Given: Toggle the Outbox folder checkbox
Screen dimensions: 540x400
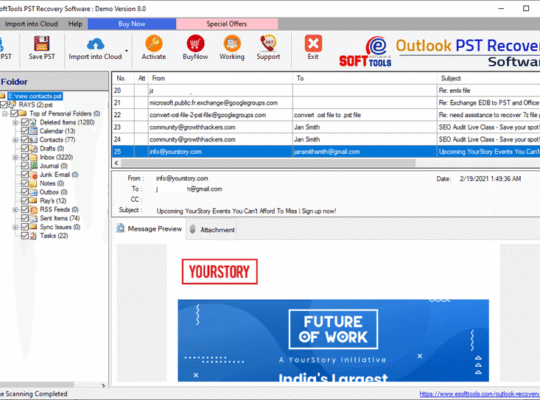Looking at the screenshot, I should click(25, 192).
